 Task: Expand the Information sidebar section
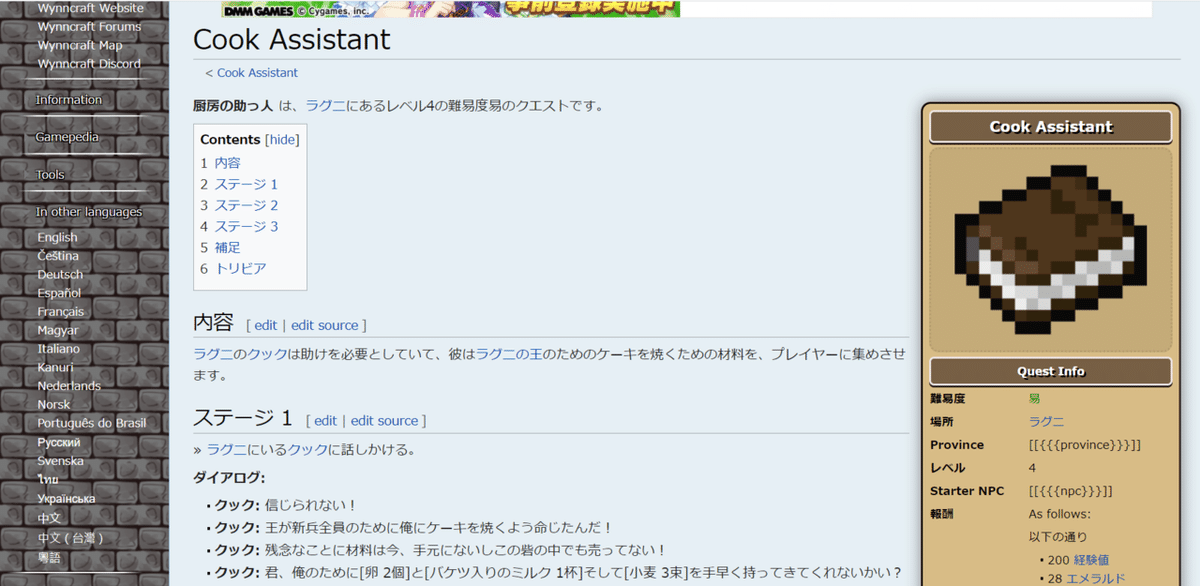(70, 99)
